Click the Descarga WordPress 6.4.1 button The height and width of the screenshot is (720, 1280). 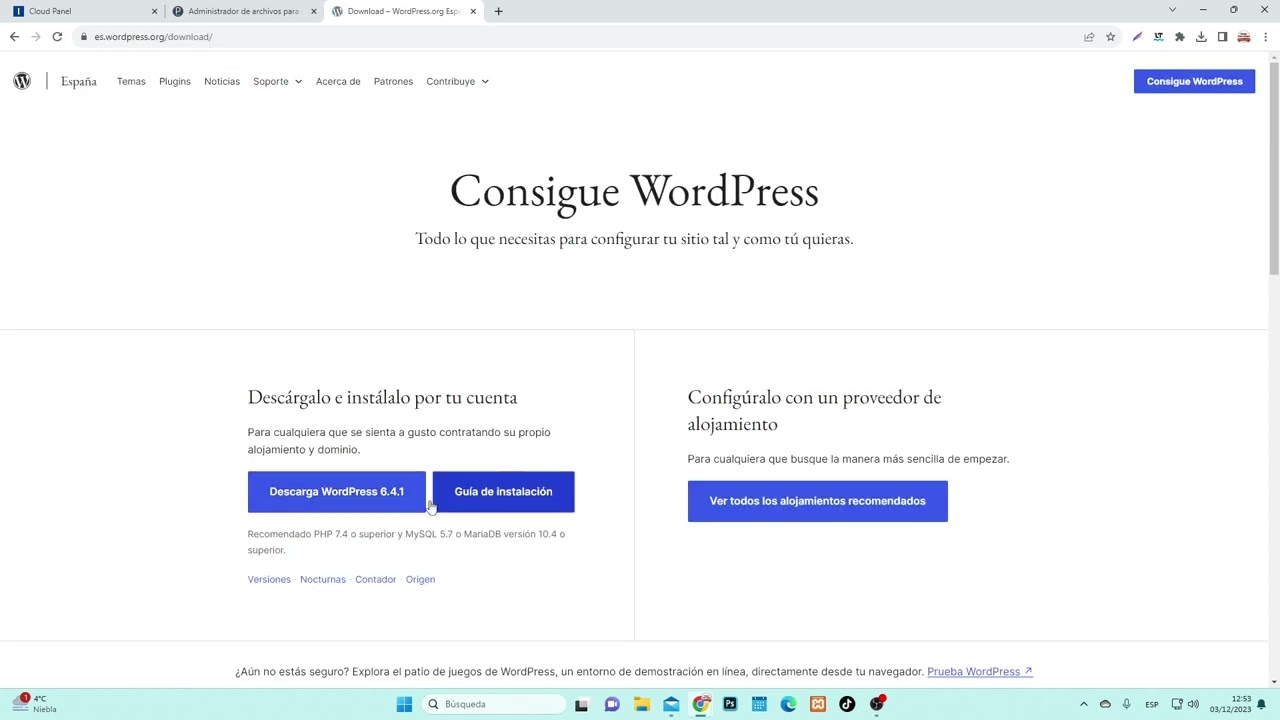pyautogui.click(x=336, y=492)
